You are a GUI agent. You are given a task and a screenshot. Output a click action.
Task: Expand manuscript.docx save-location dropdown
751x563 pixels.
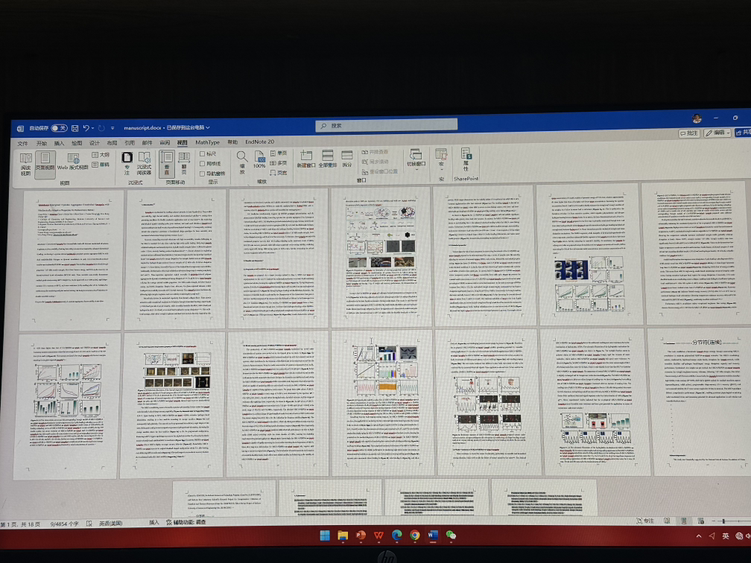[x=208, y=127]
